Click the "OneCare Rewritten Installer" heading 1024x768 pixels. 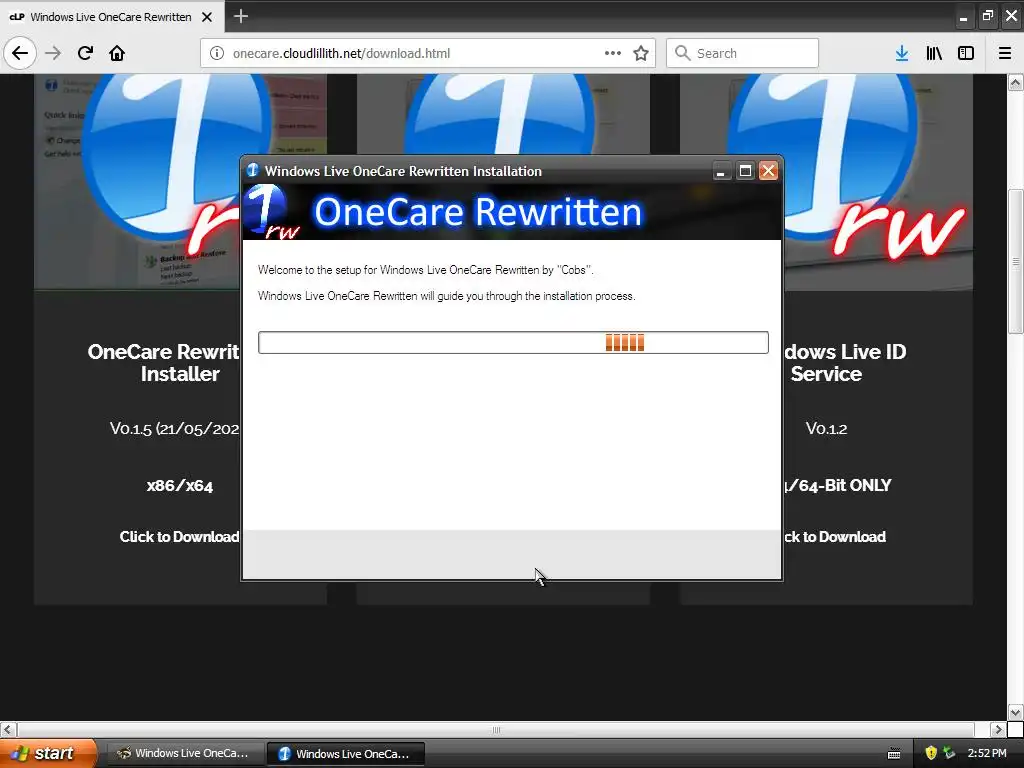tap(164, 362)
